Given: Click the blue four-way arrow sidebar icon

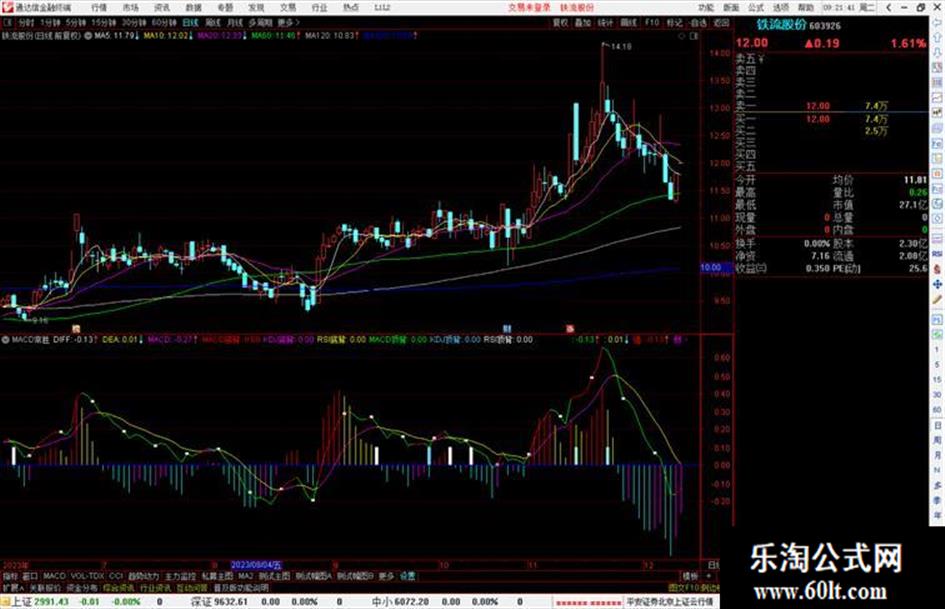Looking at the screenshot, I should (937, 284).
